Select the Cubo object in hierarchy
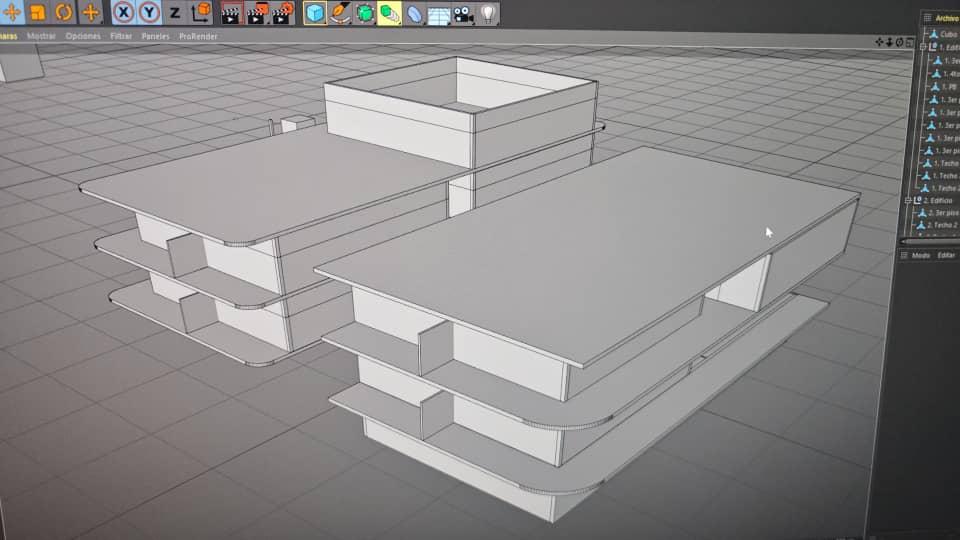The width and height of the screenshot is (960, 540). [947, 33]
